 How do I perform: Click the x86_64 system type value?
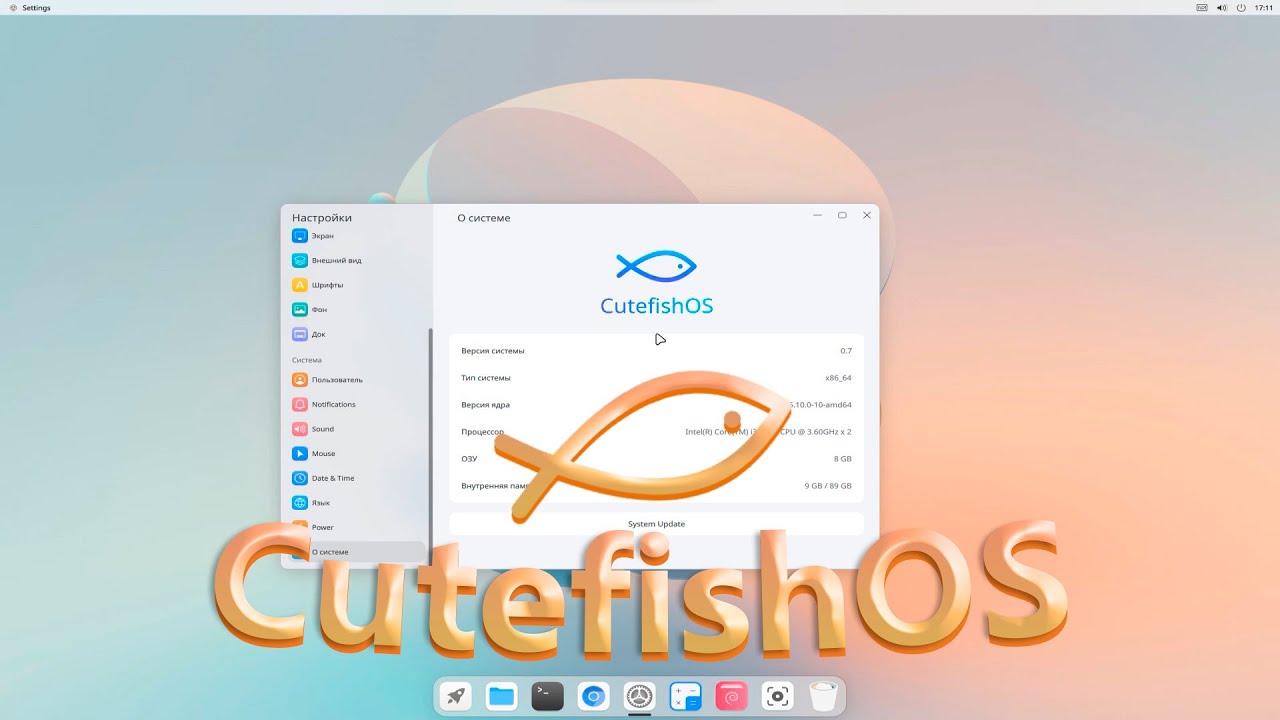pos(838,378)
